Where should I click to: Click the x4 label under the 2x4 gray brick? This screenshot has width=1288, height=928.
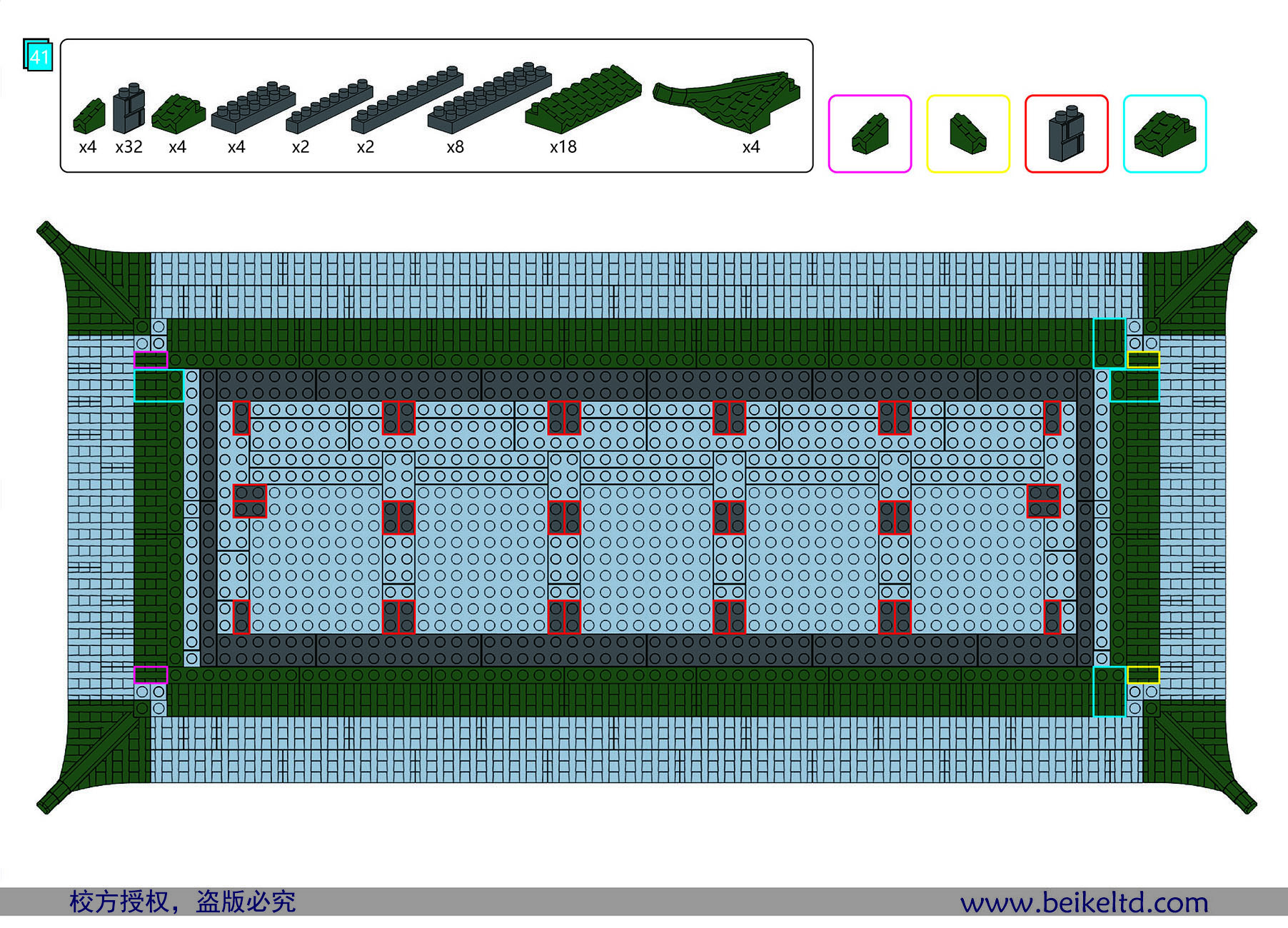[236, 147]
